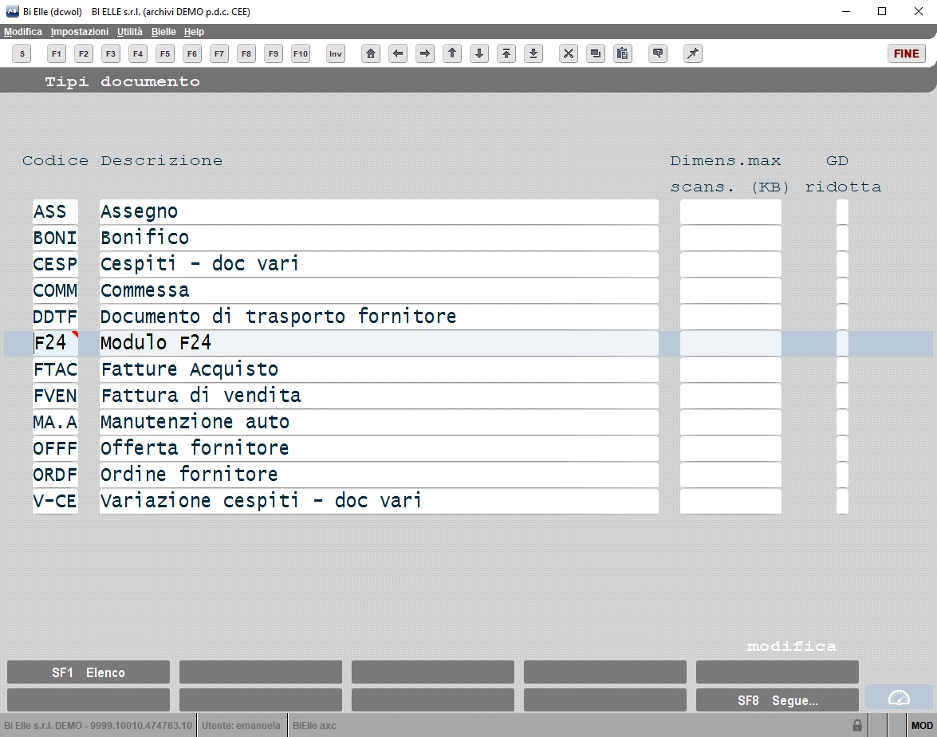The image size is (937, 737).
Task: Click the F9 toolbar key
Action: 273,54
